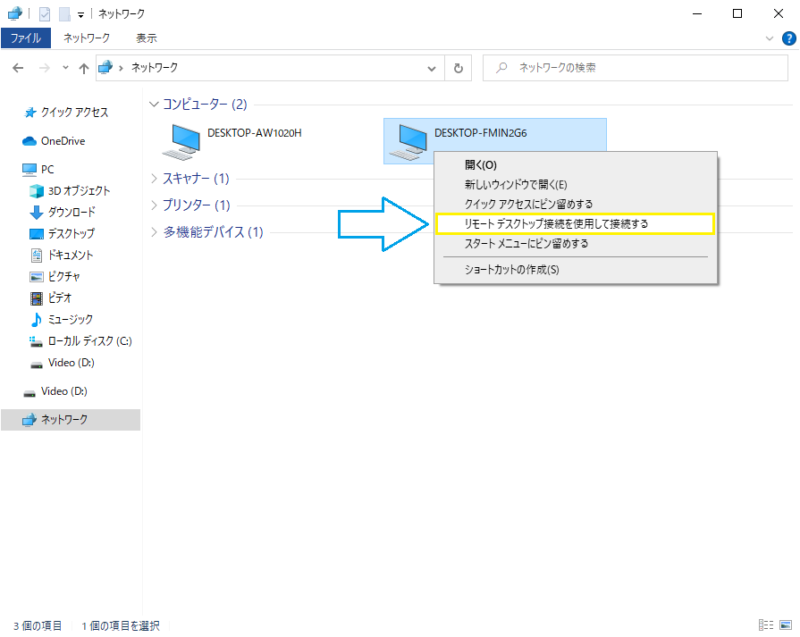Click the DESKTOP-FMIN2G6 computer icon
This screenshot has width=800, height=637.
click(408, 141)
